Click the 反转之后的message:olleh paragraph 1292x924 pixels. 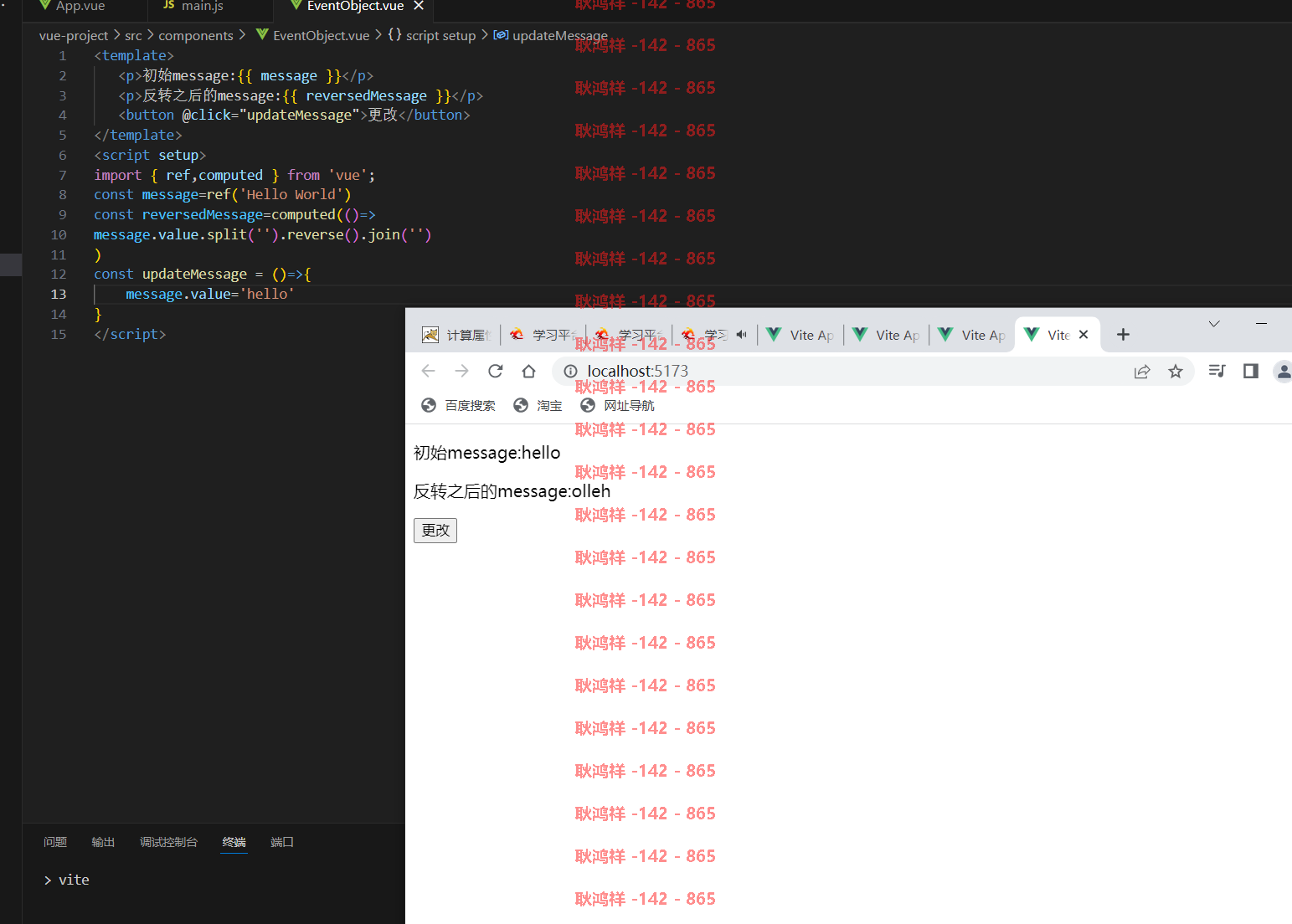point(512,491)
